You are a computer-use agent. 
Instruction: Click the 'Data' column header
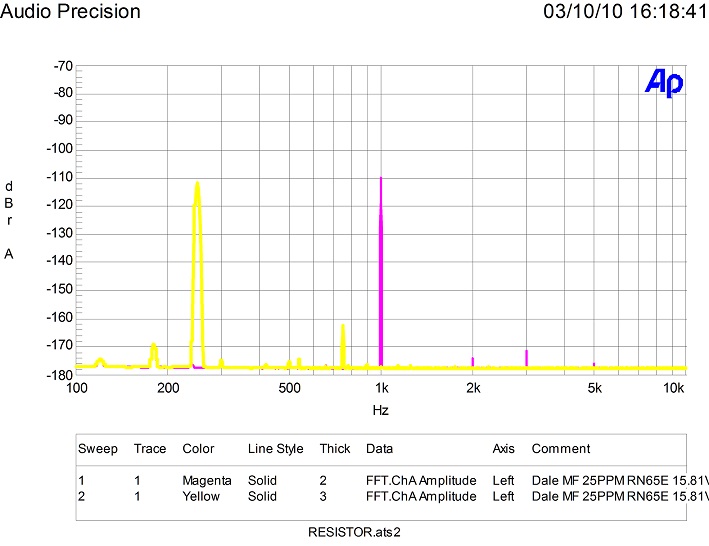(x=379, y=449)
